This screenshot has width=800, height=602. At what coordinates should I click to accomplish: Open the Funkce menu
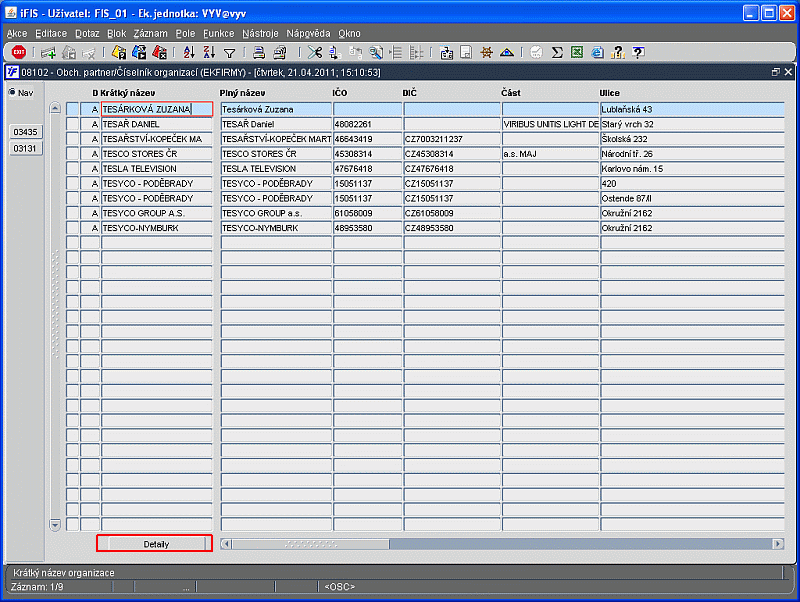pos(218,34)
